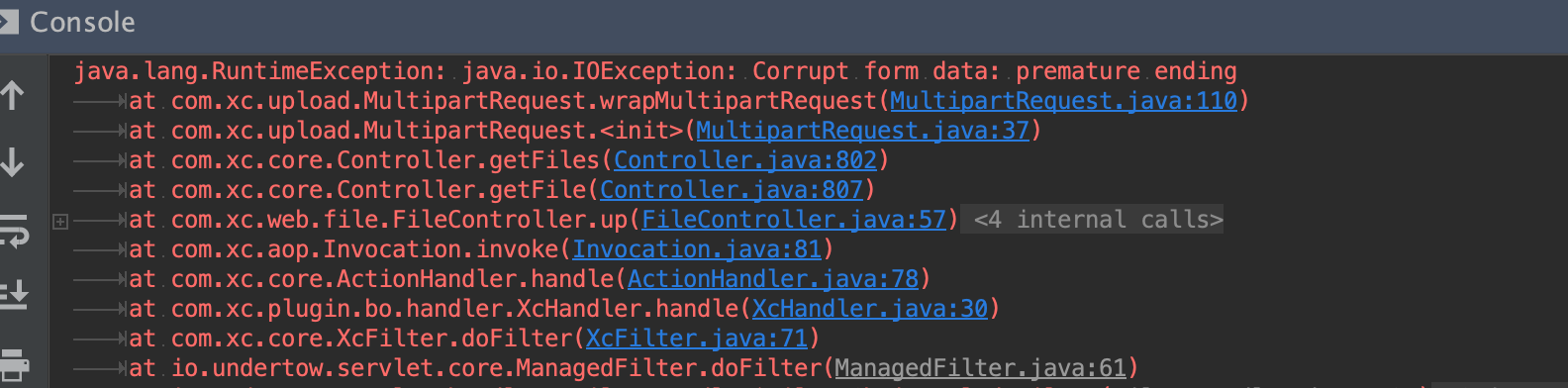The image size is (1568, 388).
Task: Open the Controller.java:802 link
Action: pos(745,160)
